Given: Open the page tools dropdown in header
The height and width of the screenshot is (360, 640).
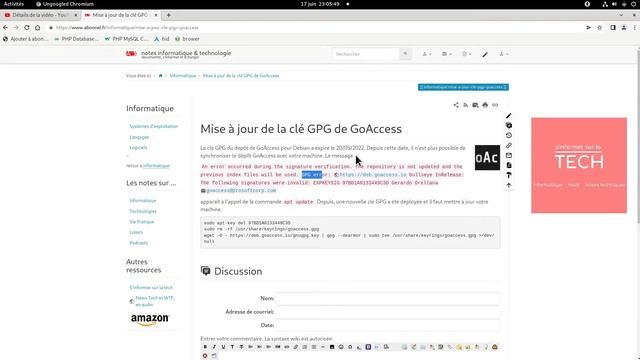Looking at the screenshot, I should point(467,54).
